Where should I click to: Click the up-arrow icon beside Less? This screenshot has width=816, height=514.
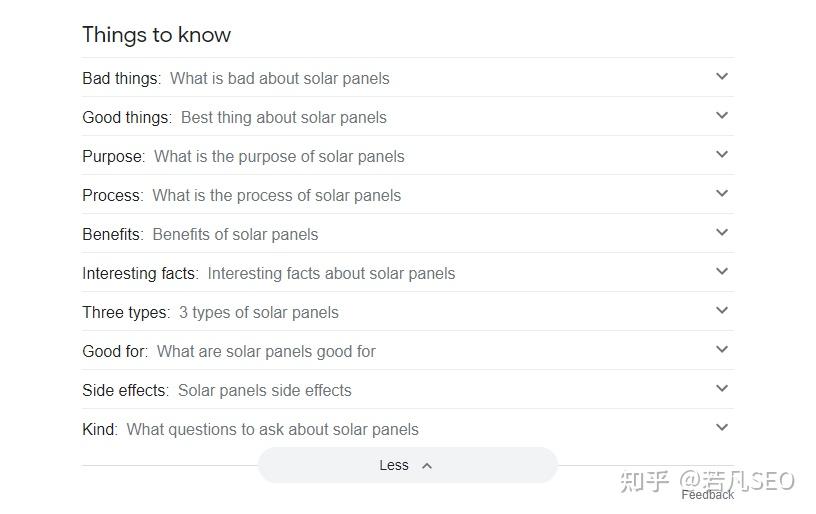[427, 465]
